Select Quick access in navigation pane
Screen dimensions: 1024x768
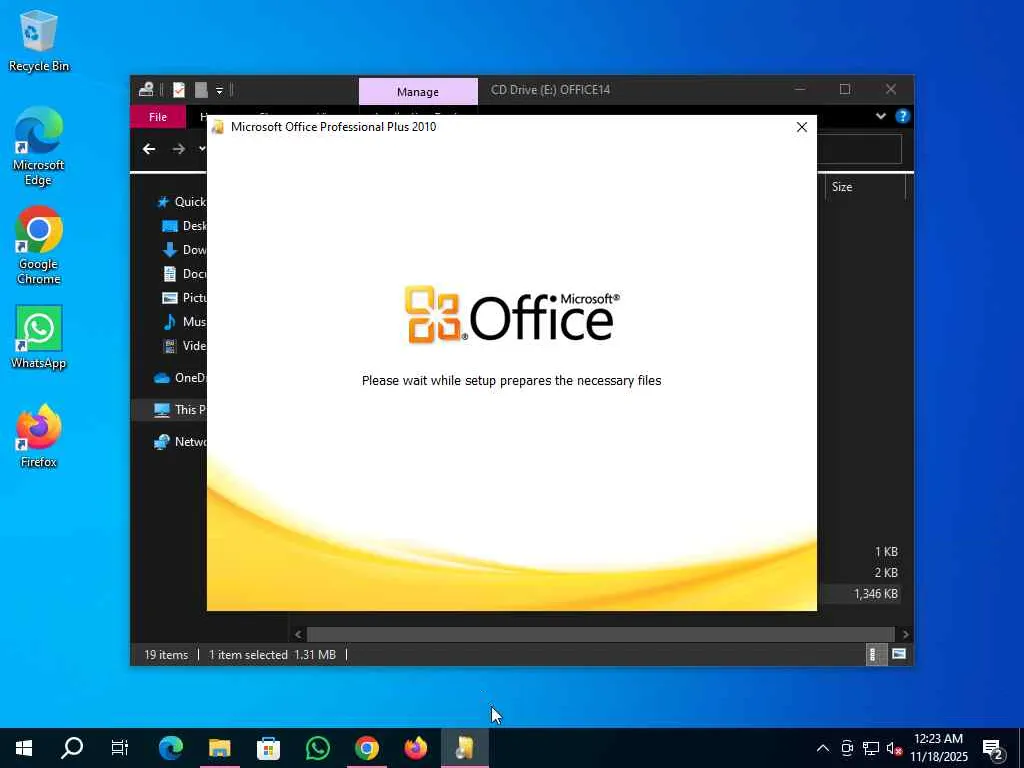coord(181,202)
